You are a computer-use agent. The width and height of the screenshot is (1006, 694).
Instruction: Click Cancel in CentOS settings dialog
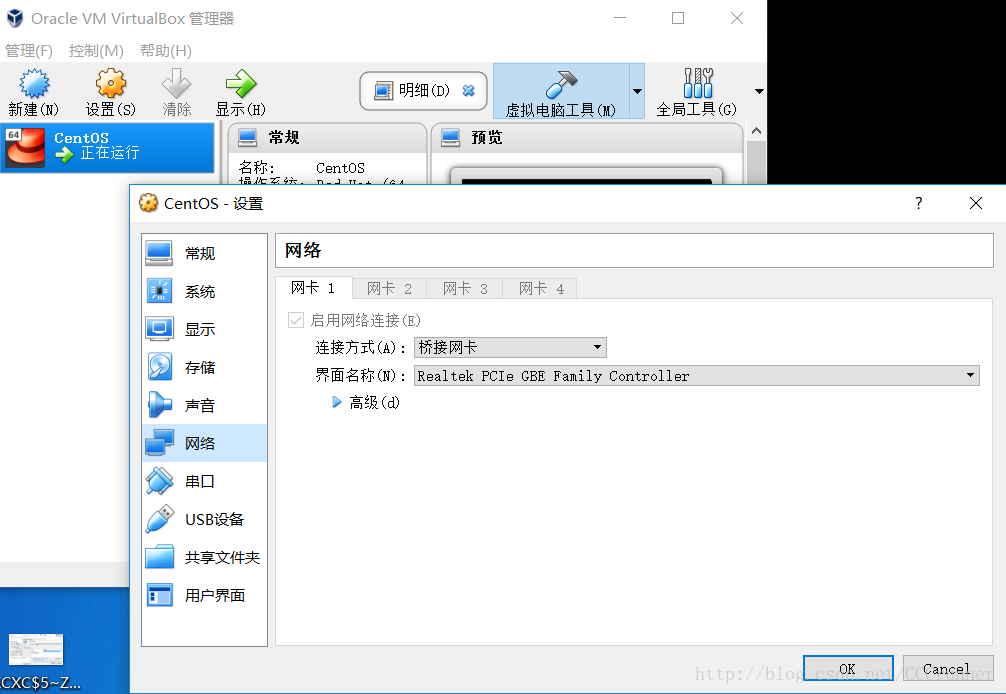pyautogui.click(x=948, y=669)
